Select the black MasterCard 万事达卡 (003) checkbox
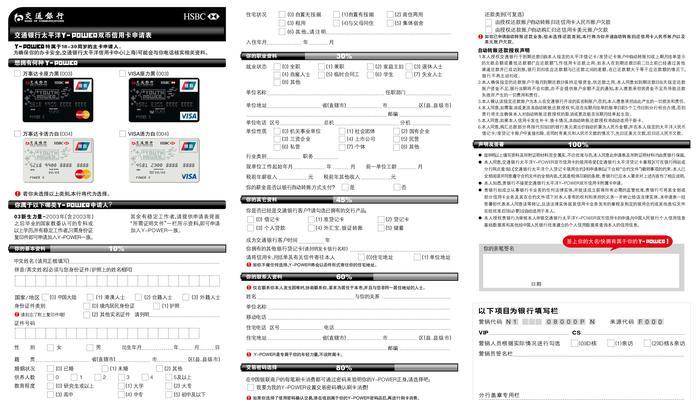 point(17,73)
